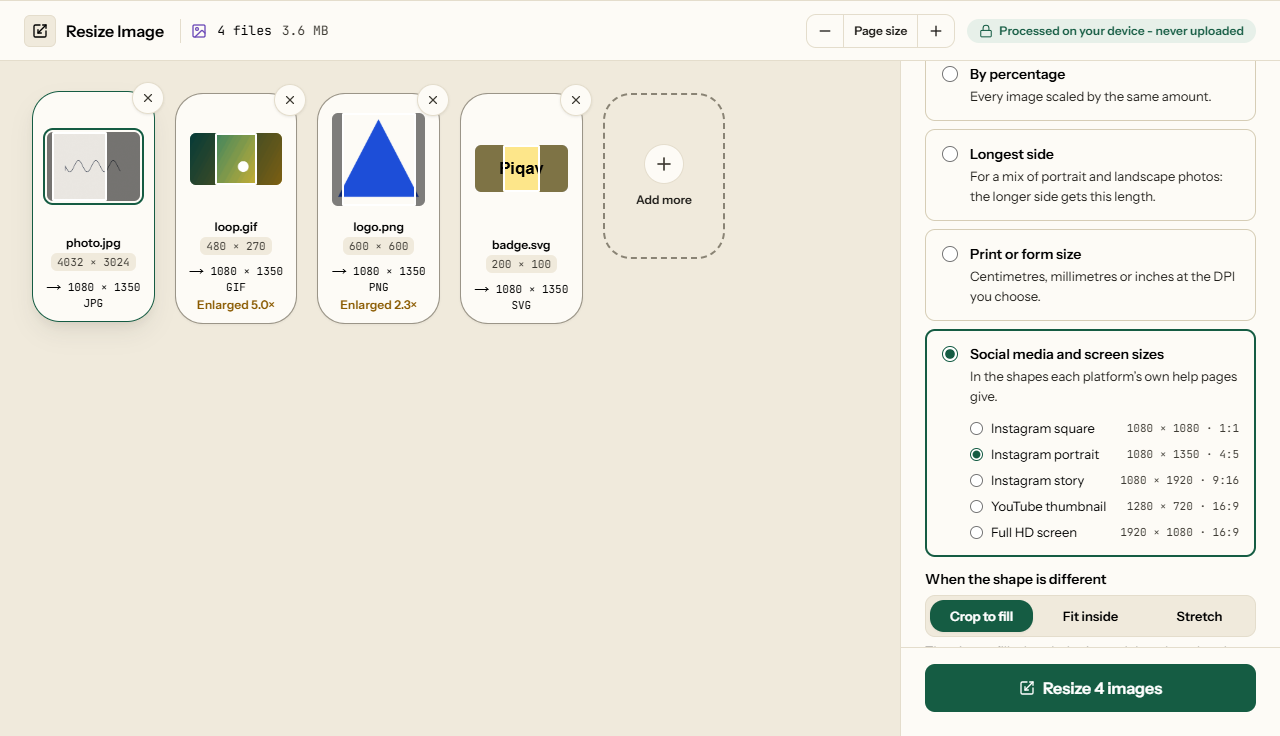The height and width of the screenshot is (736, 1280).
Task: Pick the YouTube thumbnail preset
Action: click(x=1104, y=506)
